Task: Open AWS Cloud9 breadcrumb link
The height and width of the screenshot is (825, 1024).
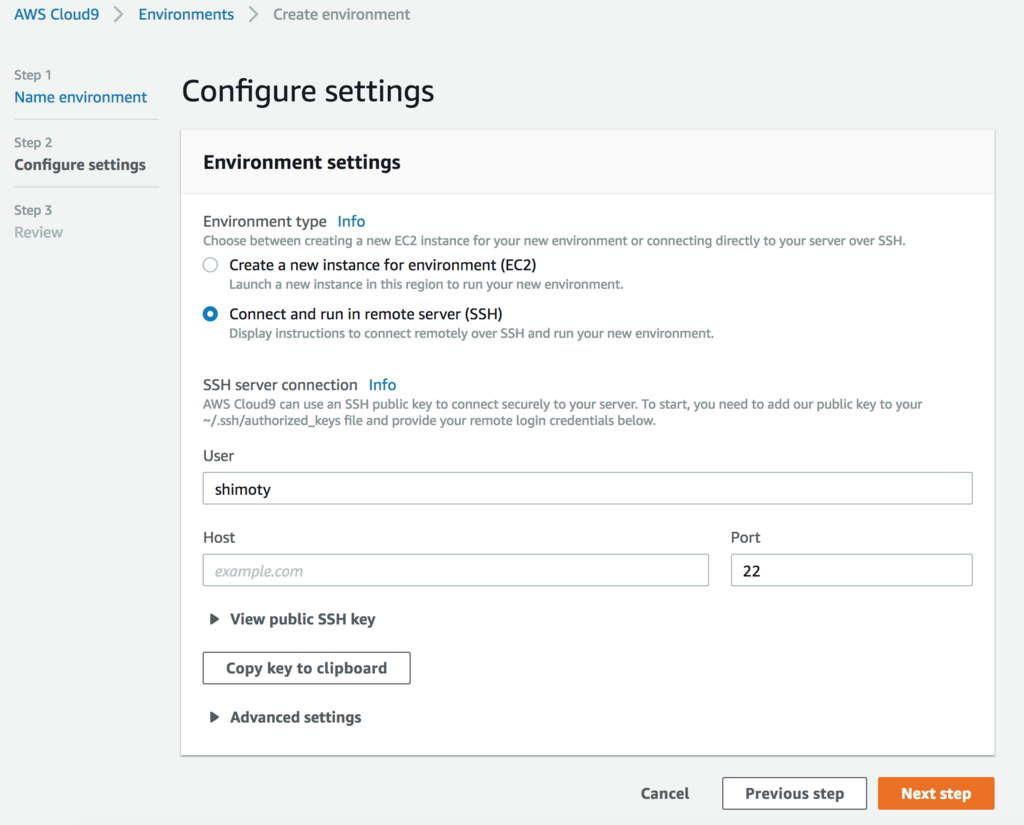Action: coord(56,15)
